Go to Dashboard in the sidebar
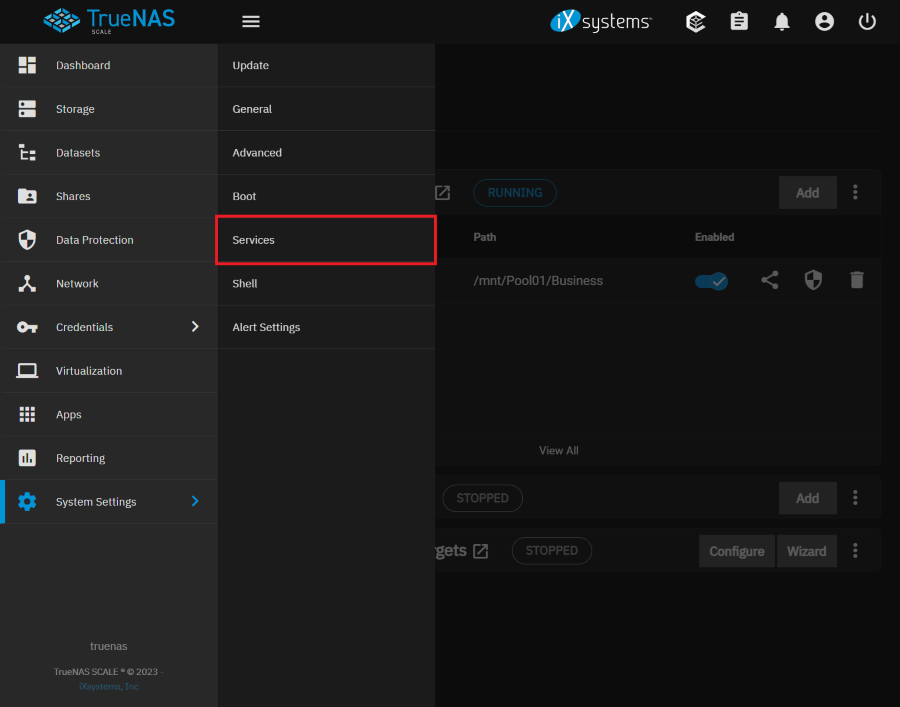Viewport: 900px width, 707px height. coord(83,65)
